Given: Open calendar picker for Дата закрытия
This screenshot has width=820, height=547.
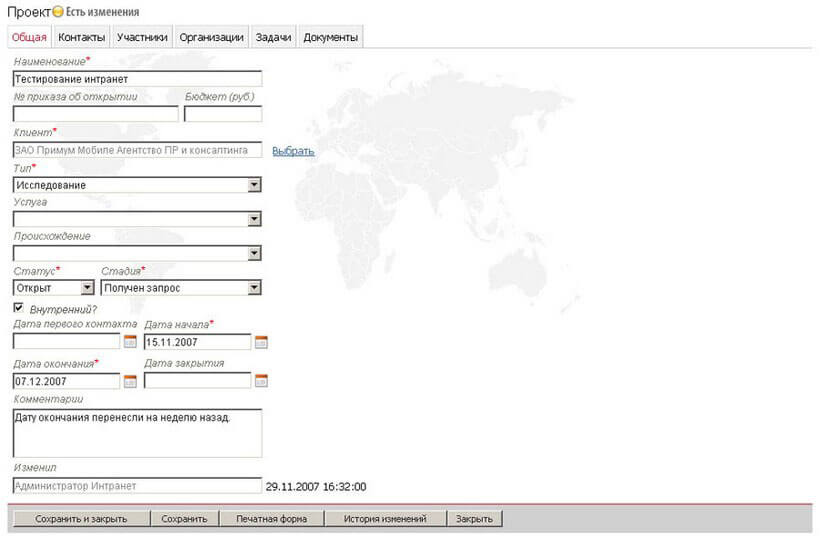Looking at the screenshot, I should point(261,381).
